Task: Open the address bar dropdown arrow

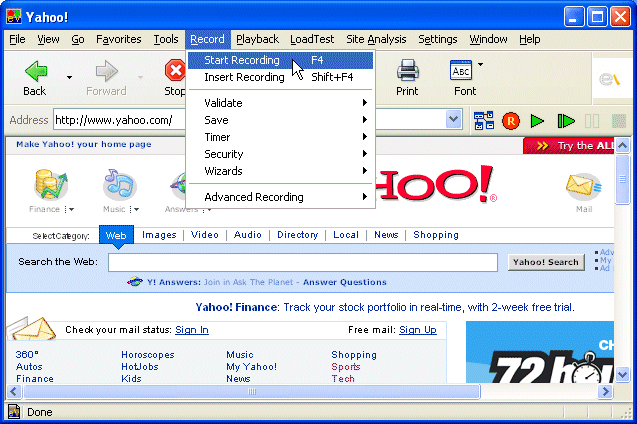Action: coord(453,120)
